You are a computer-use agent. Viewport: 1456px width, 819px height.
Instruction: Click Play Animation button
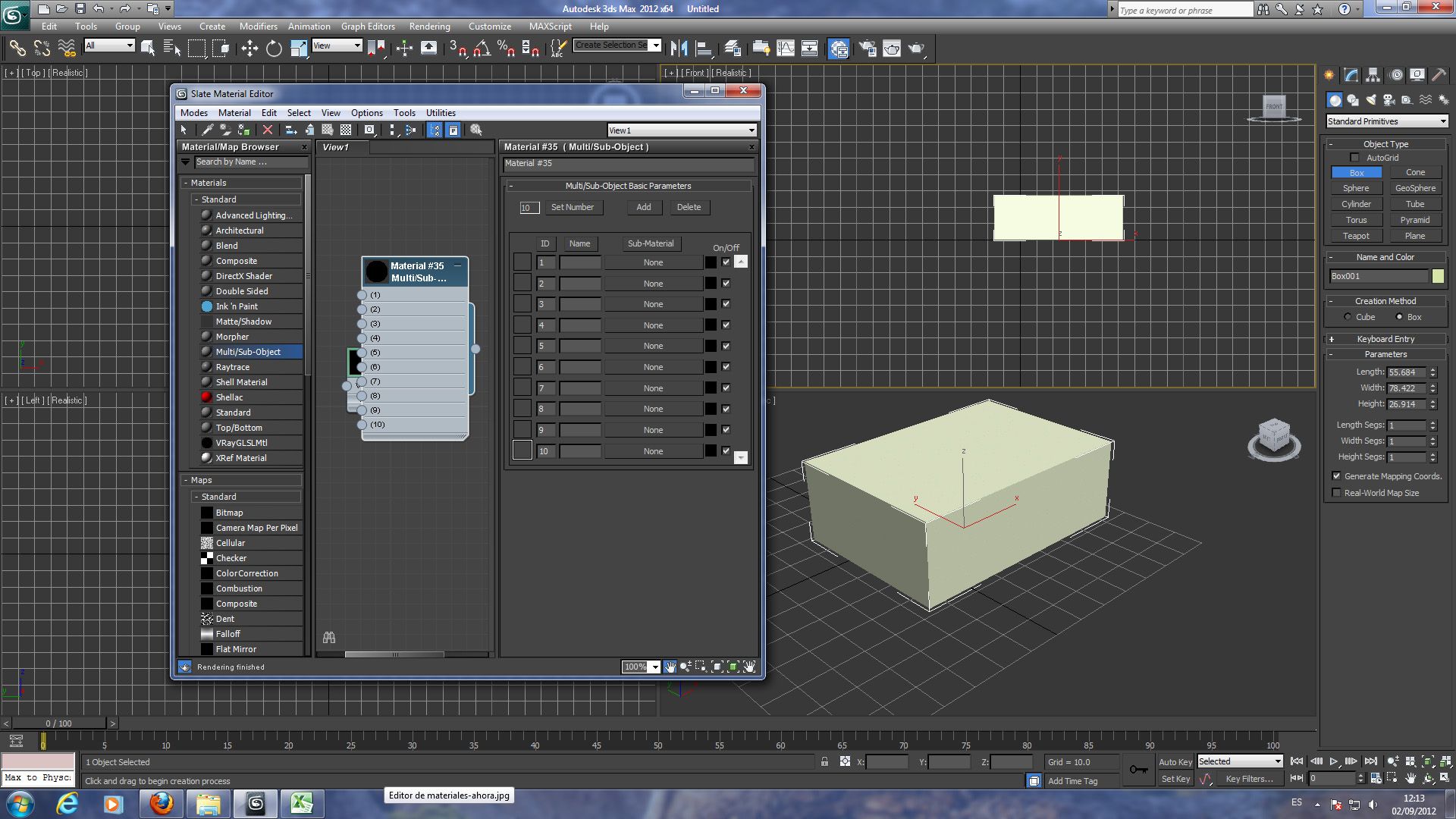point(1333,761)
